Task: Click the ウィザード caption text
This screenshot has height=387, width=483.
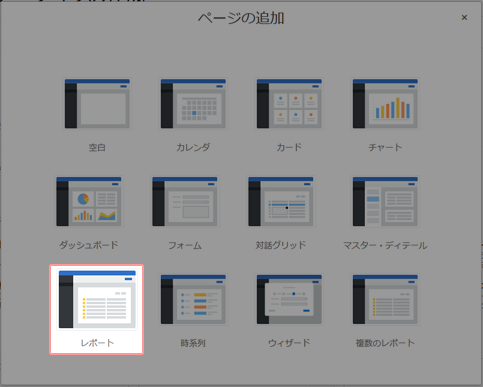Action: [x=289, y=343]
